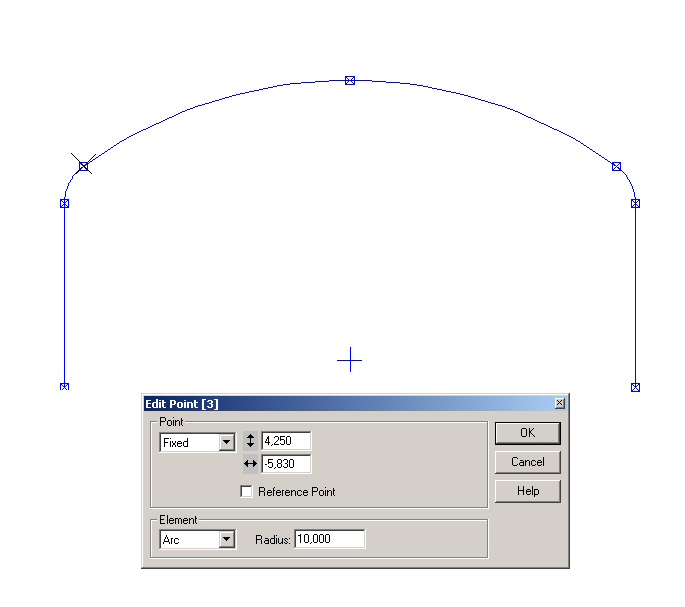Pick the point atop the right vertical line
Screen dimensions: 685x607
[x=635, y=203]
